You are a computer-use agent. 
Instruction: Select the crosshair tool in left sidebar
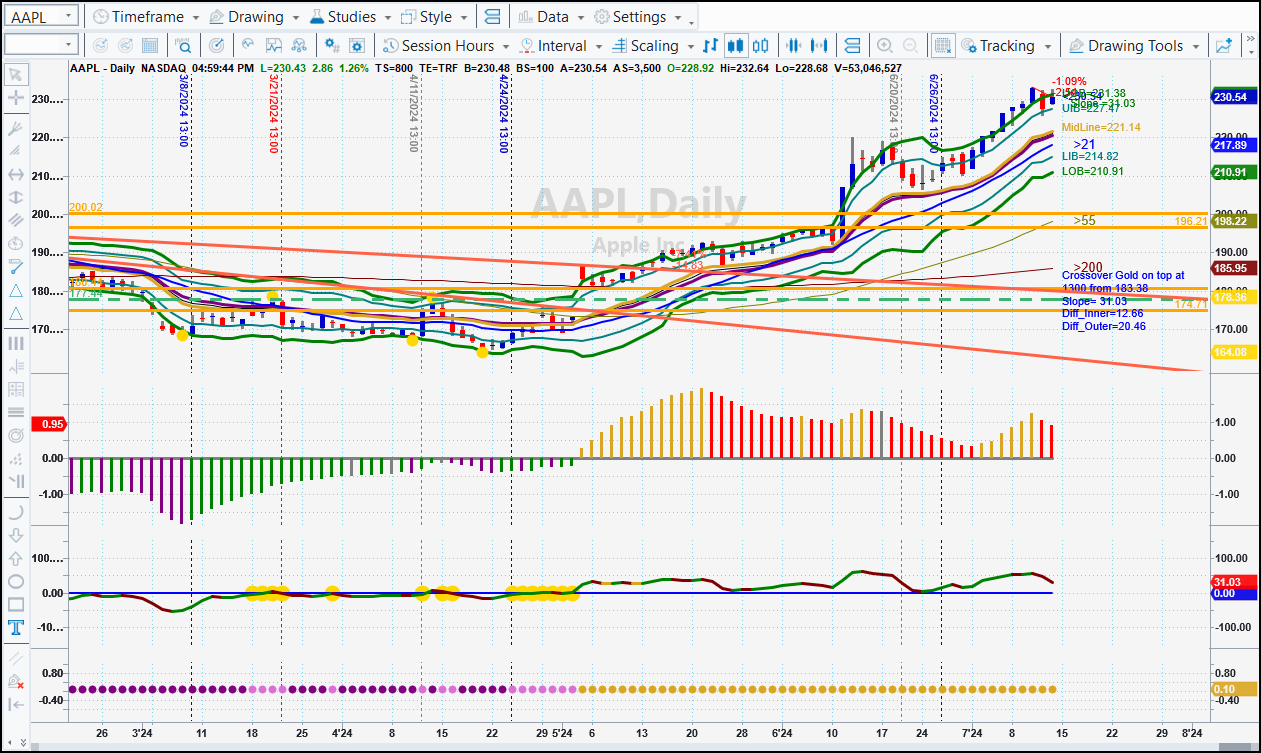click(16, 98)
